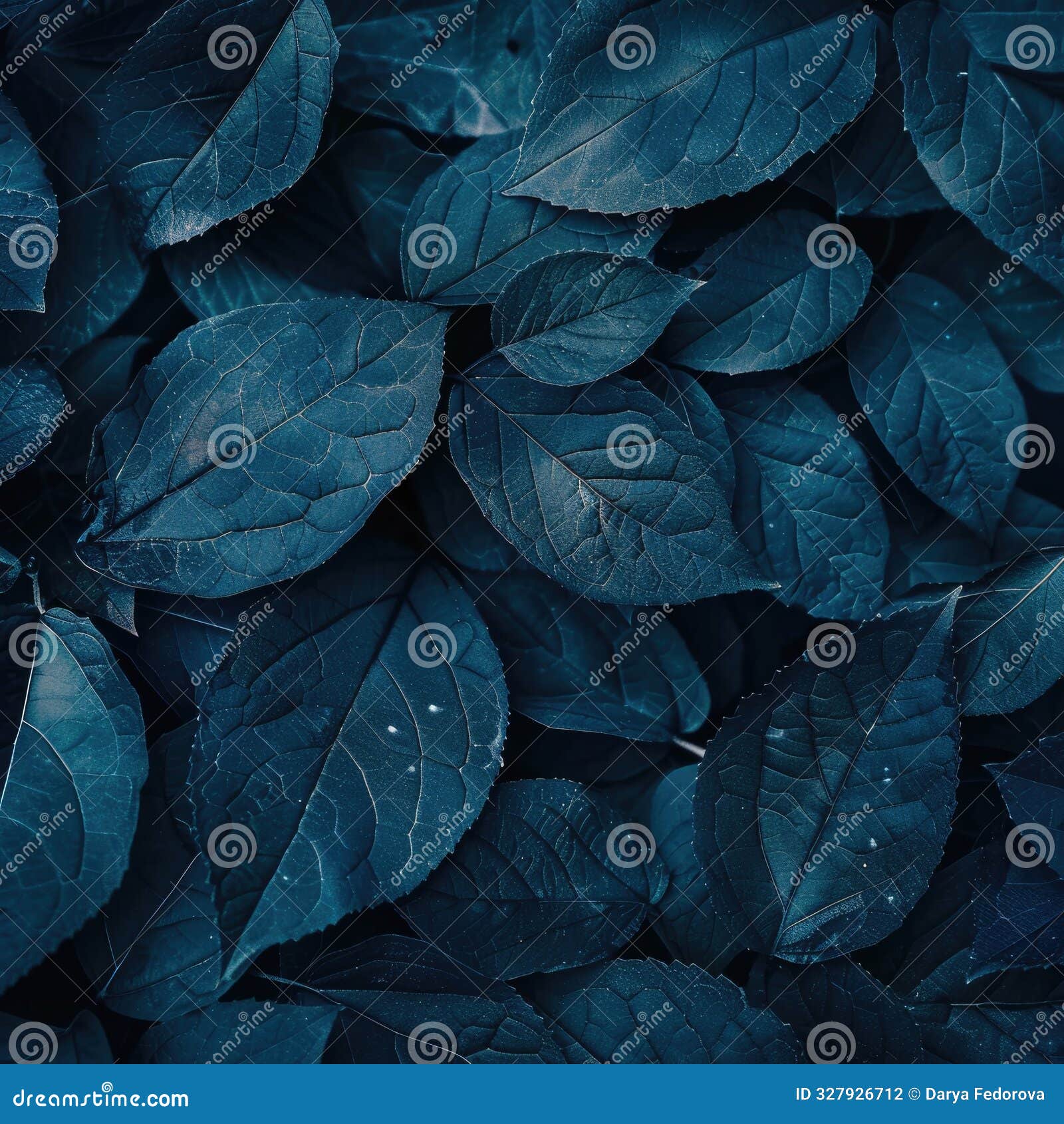Select the small dark hole near the top
Viewport: 1064px width, 1124px height.
coord(512,44)
